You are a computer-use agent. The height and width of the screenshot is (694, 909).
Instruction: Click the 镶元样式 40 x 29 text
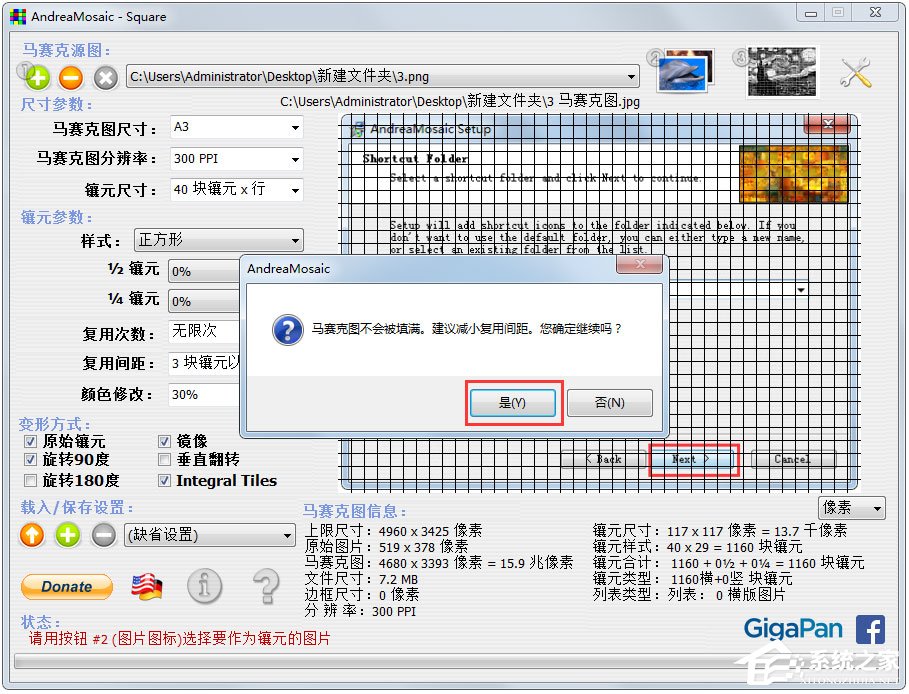click(697, 547)
